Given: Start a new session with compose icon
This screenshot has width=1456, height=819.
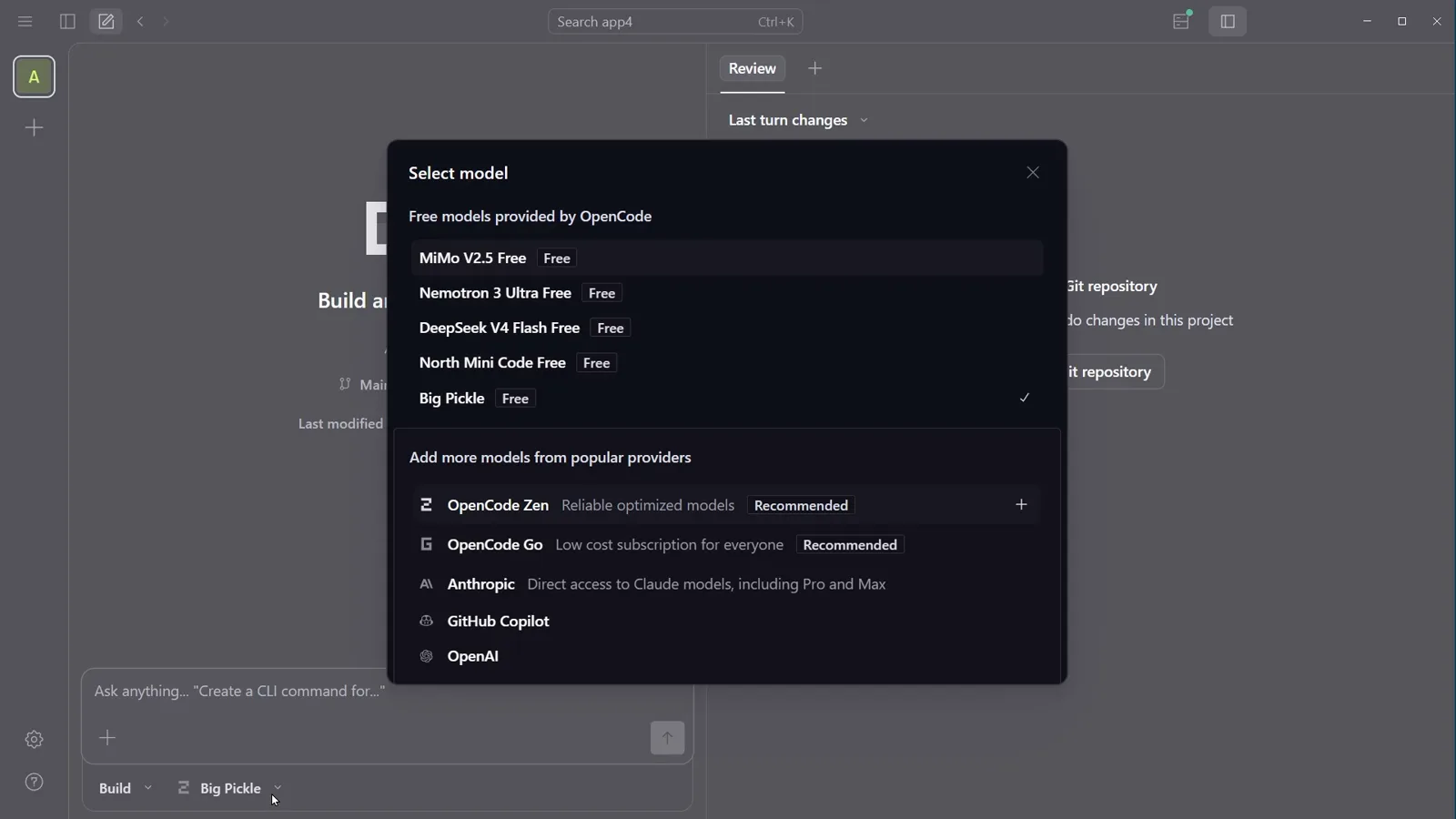Looking at the screenshot, I should (106, 21).
